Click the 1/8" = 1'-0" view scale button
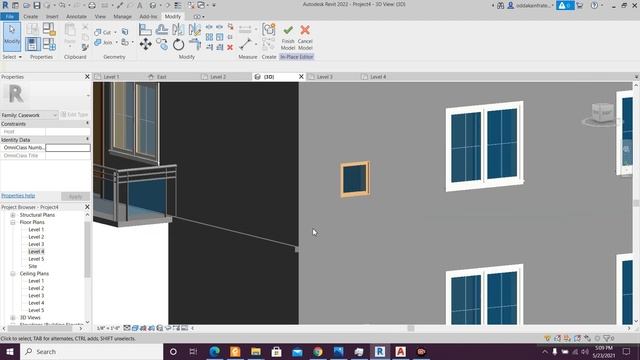The image size is (640, 360). (108, 328)
